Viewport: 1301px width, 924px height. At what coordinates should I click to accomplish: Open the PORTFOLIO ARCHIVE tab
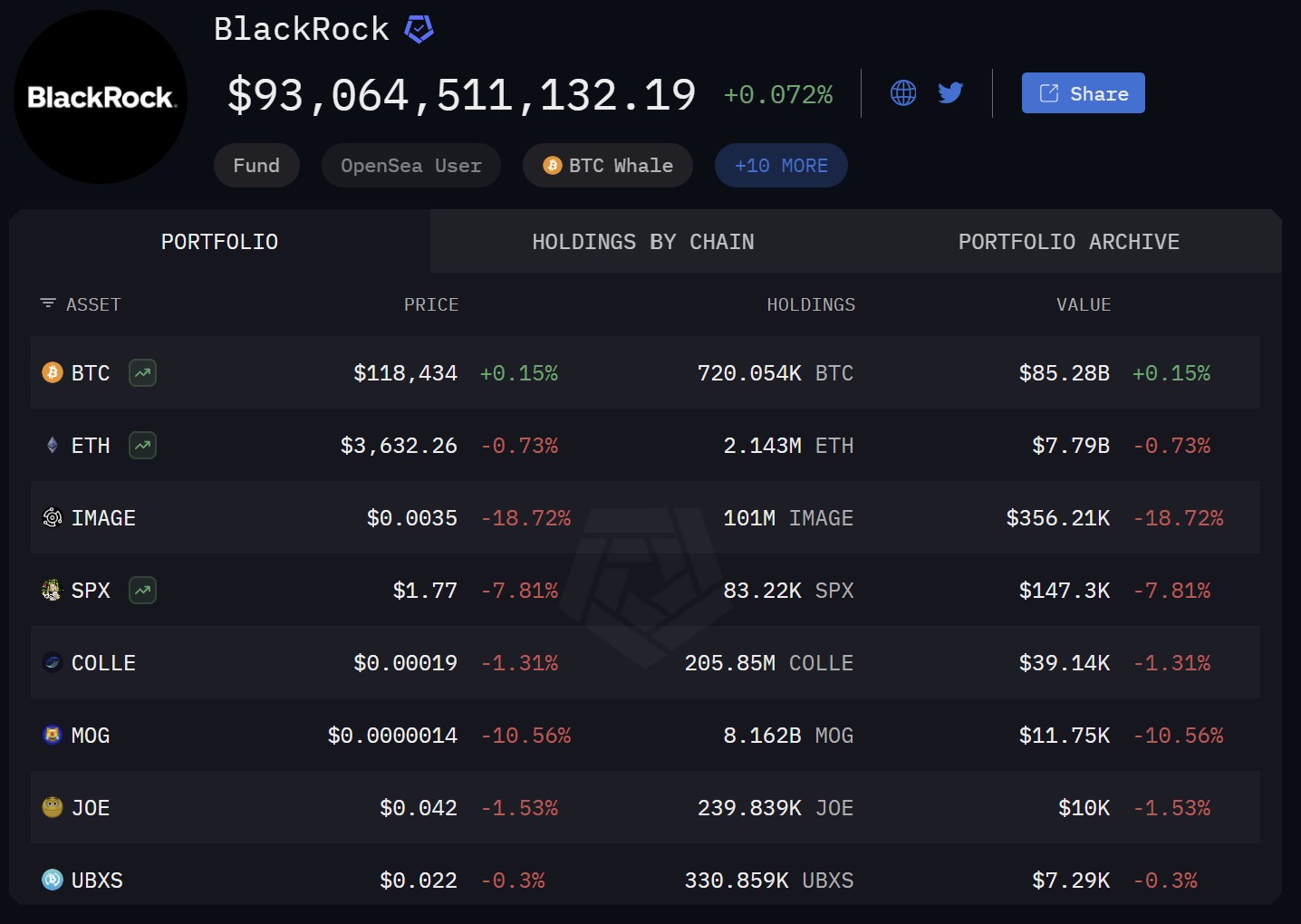pos(1068,241)
